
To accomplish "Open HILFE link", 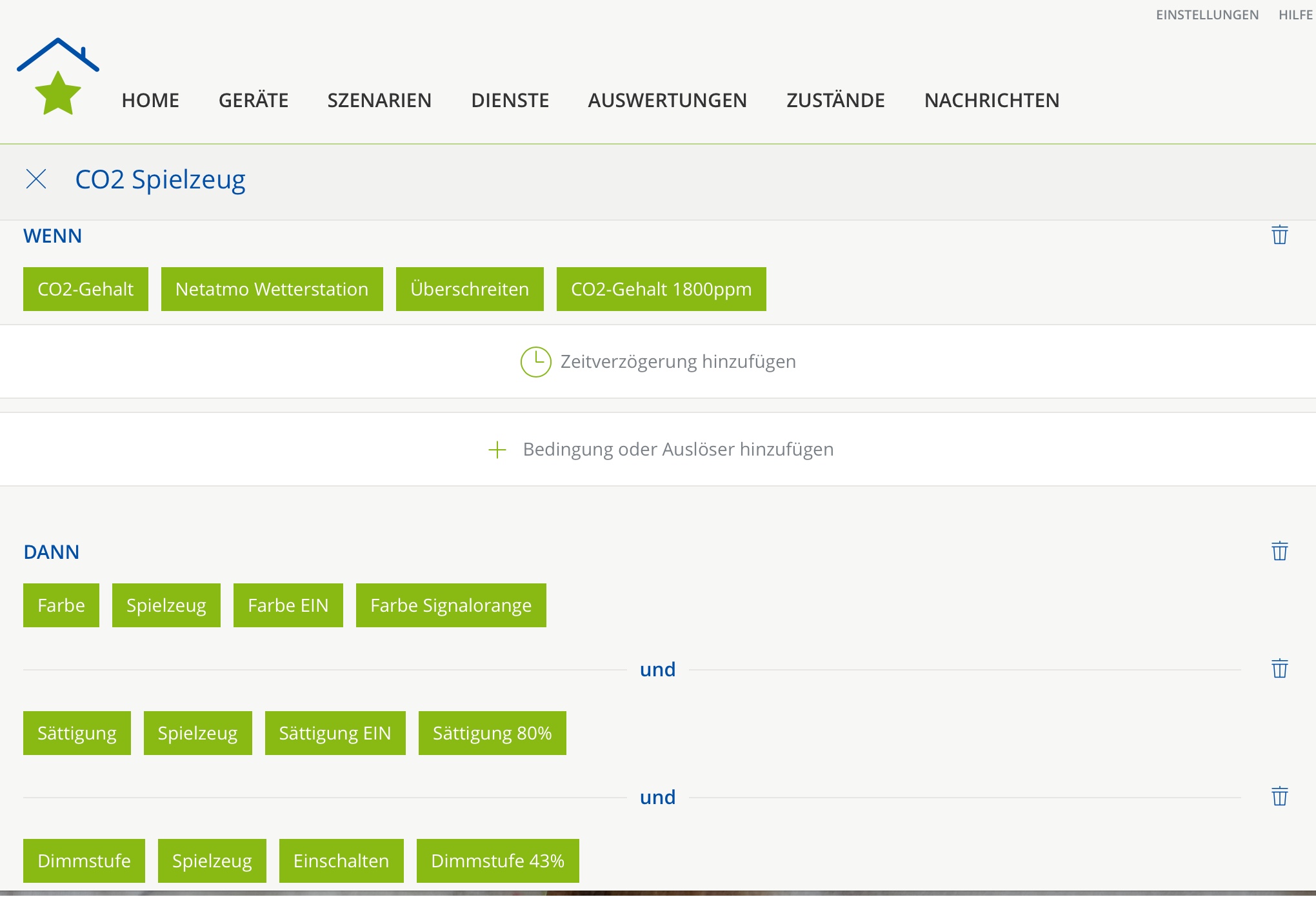I will [x=1295, y=15].
